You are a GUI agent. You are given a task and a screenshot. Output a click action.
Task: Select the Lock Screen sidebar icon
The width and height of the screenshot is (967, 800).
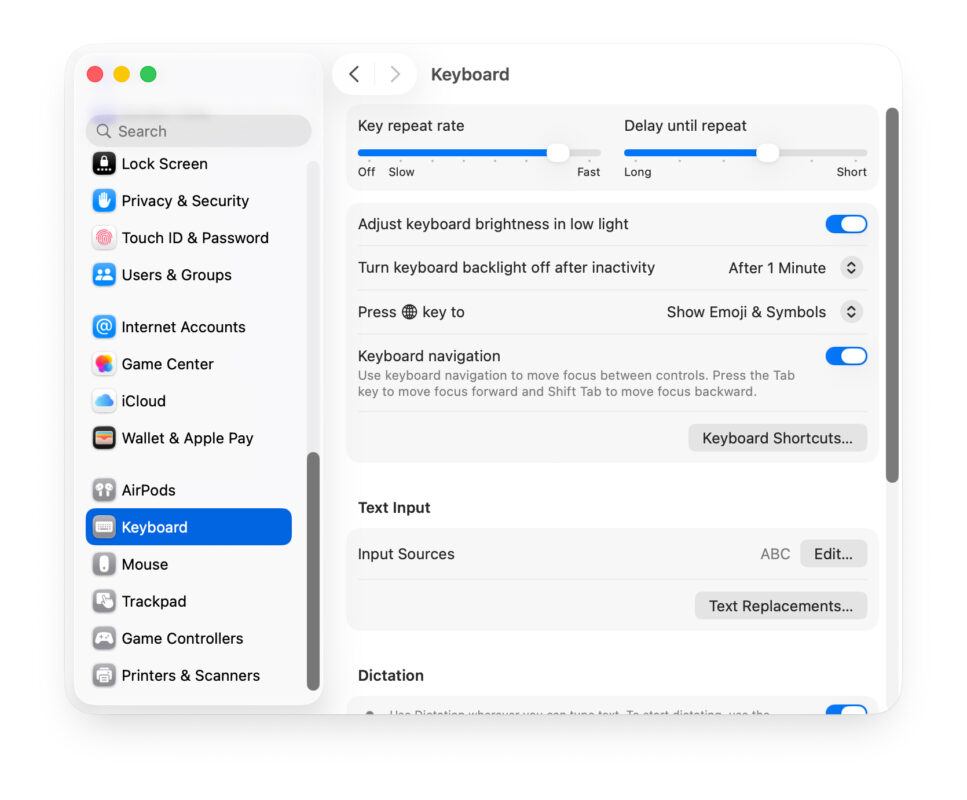pyautogui.click(x=104, y=163)
